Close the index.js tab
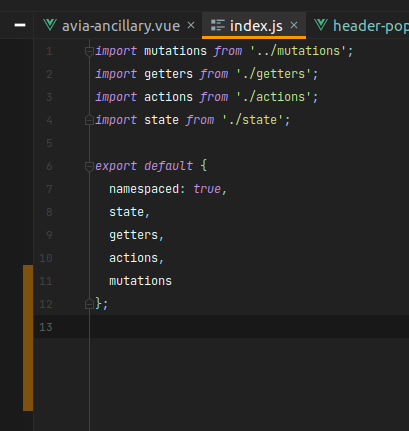Screen dimensions: 409x431 294,25
